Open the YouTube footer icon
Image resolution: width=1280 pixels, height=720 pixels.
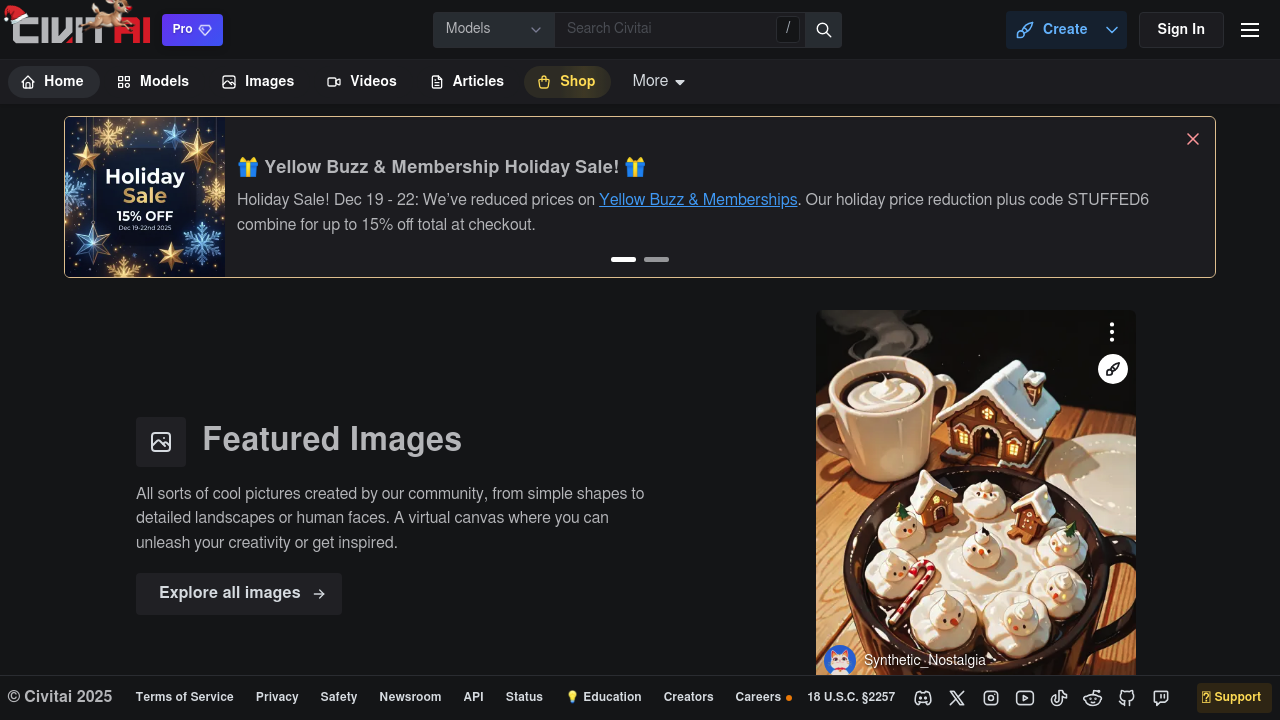1025,698
